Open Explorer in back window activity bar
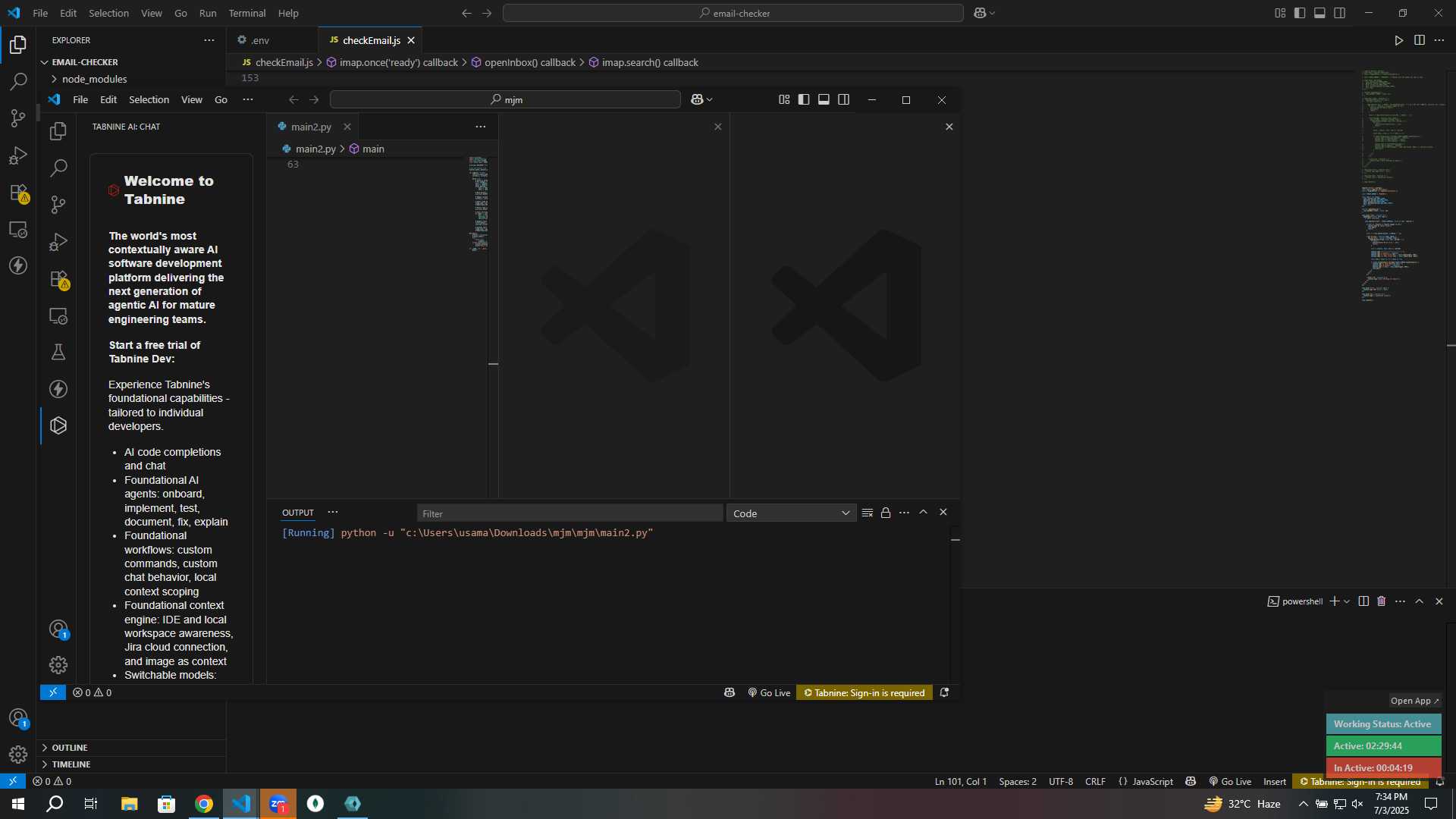 pyautogui.click(x=18, y=45)
